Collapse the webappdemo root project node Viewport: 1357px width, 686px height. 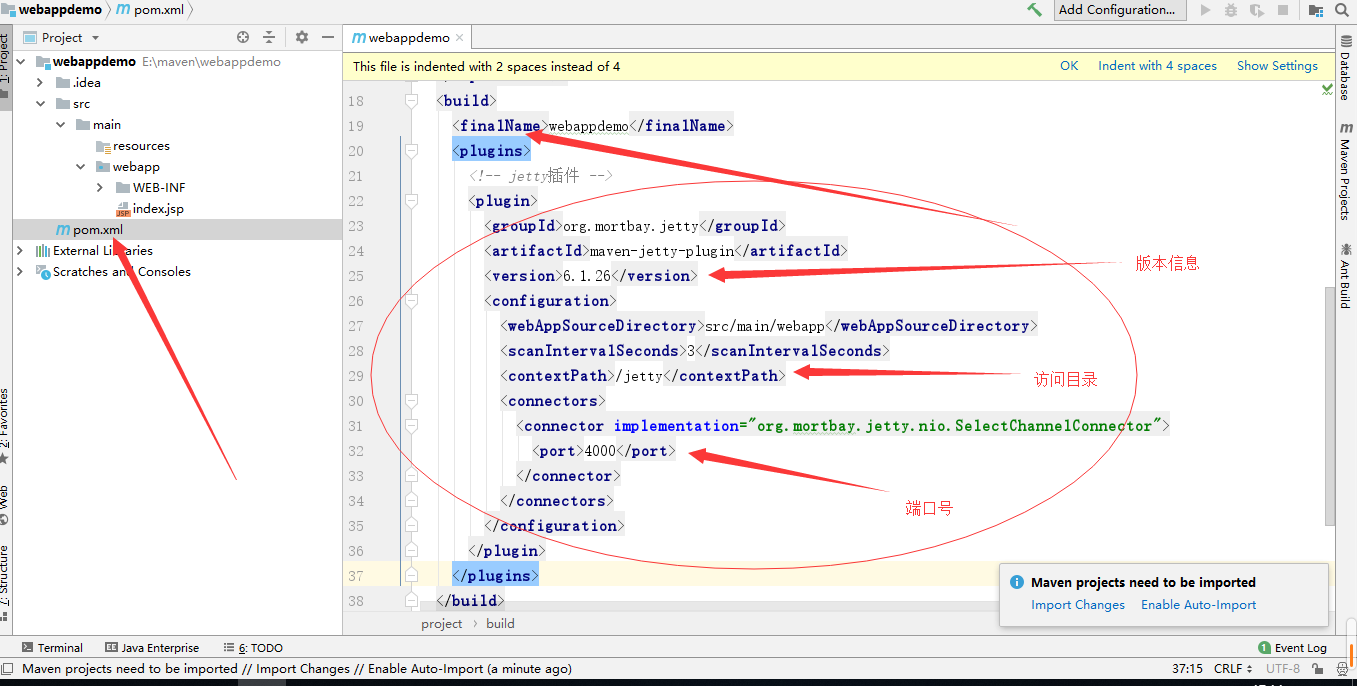pos(21,62)
